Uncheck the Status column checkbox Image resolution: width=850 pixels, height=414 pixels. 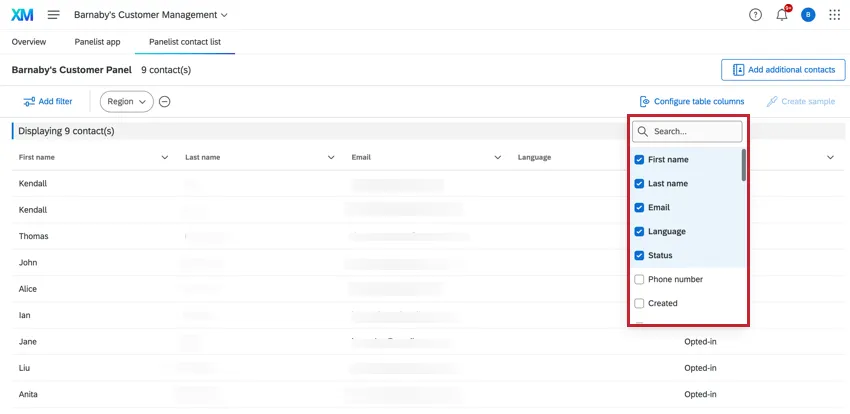pyautogui.click(x=639, y=255)
